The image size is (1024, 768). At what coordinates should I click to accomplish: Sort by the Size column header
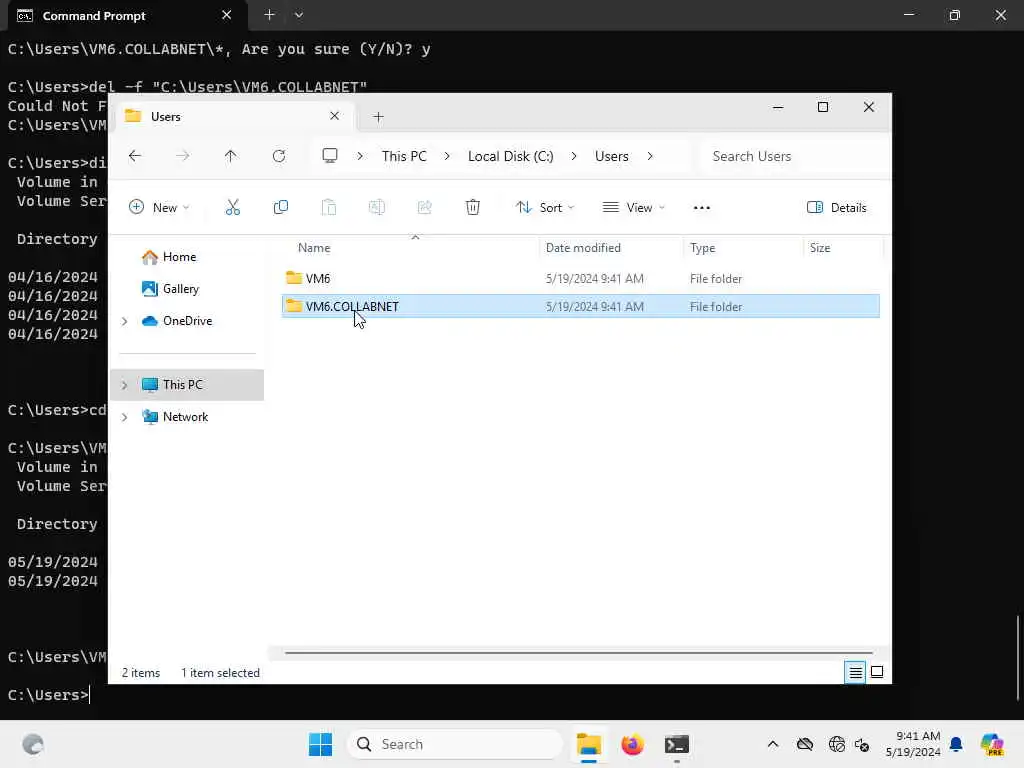(820, 248)
